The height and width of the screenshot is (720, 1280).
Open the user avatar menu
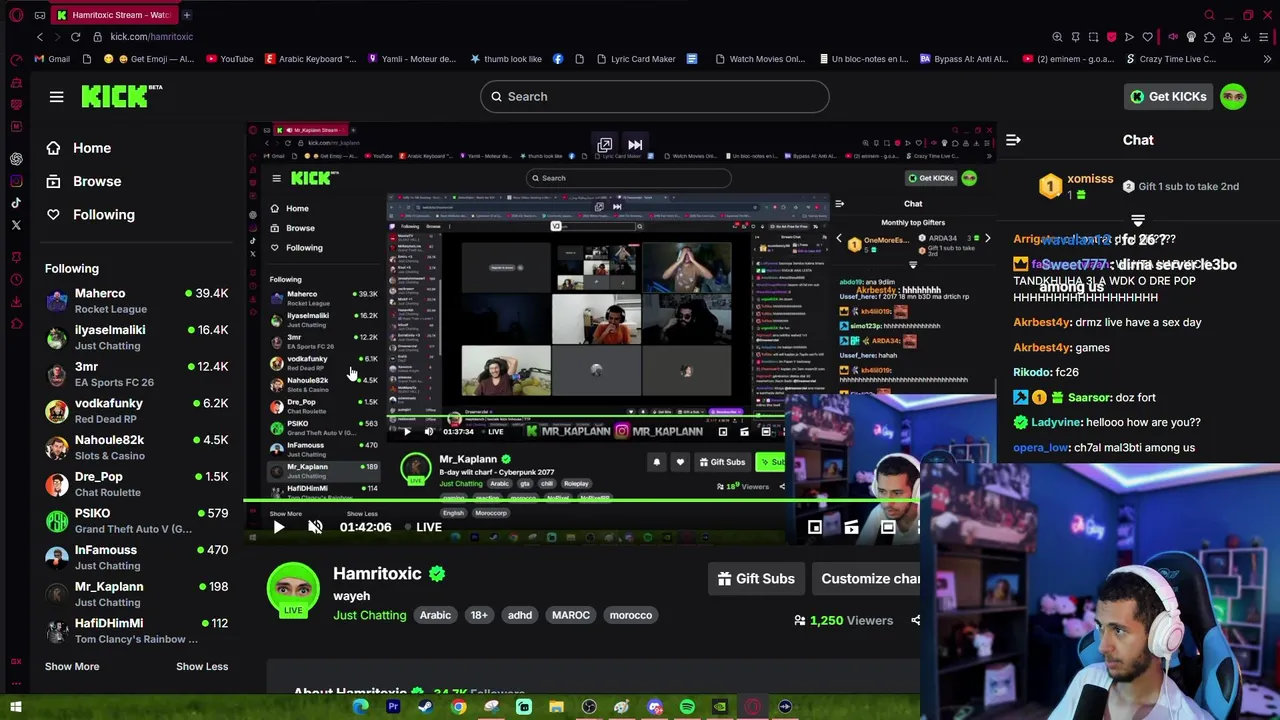pos(1233,96)
